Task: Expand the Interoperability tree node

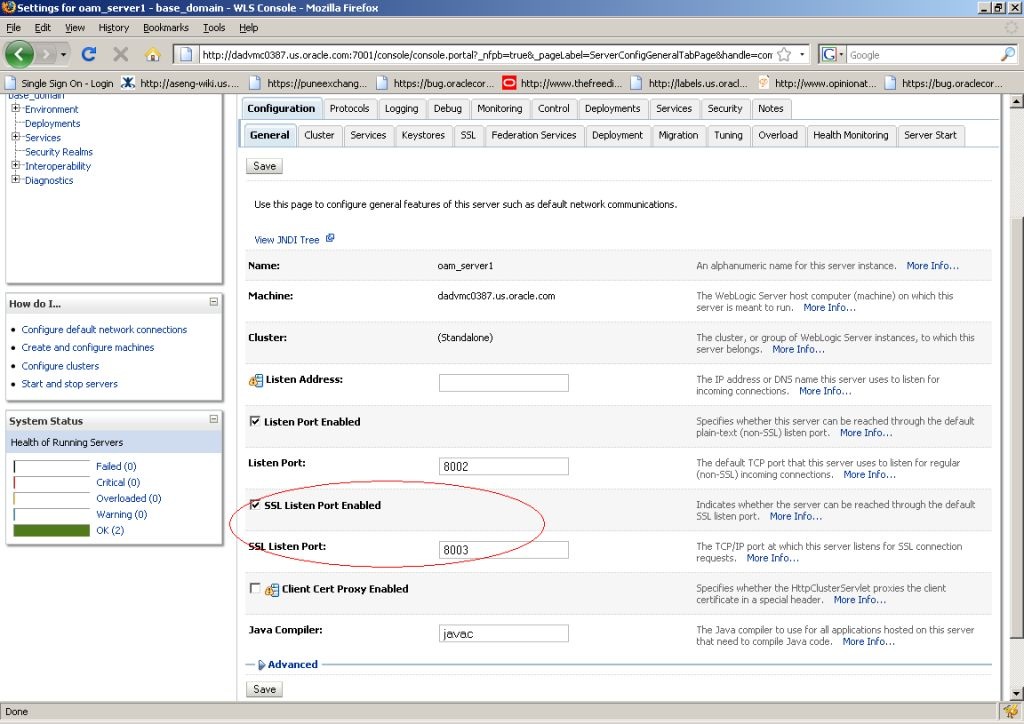Action: pos(16,165)
